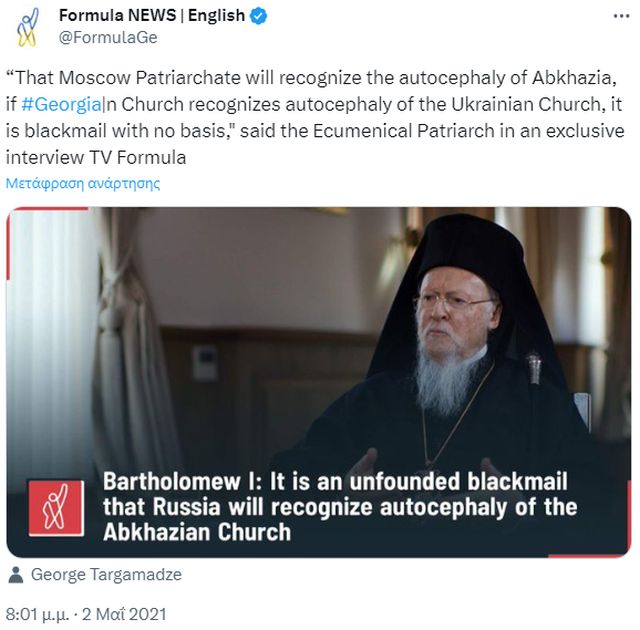The height and width of the screenshot is (630, 640).
Task: Click the blue verified badge
Action: pos(258,16)
